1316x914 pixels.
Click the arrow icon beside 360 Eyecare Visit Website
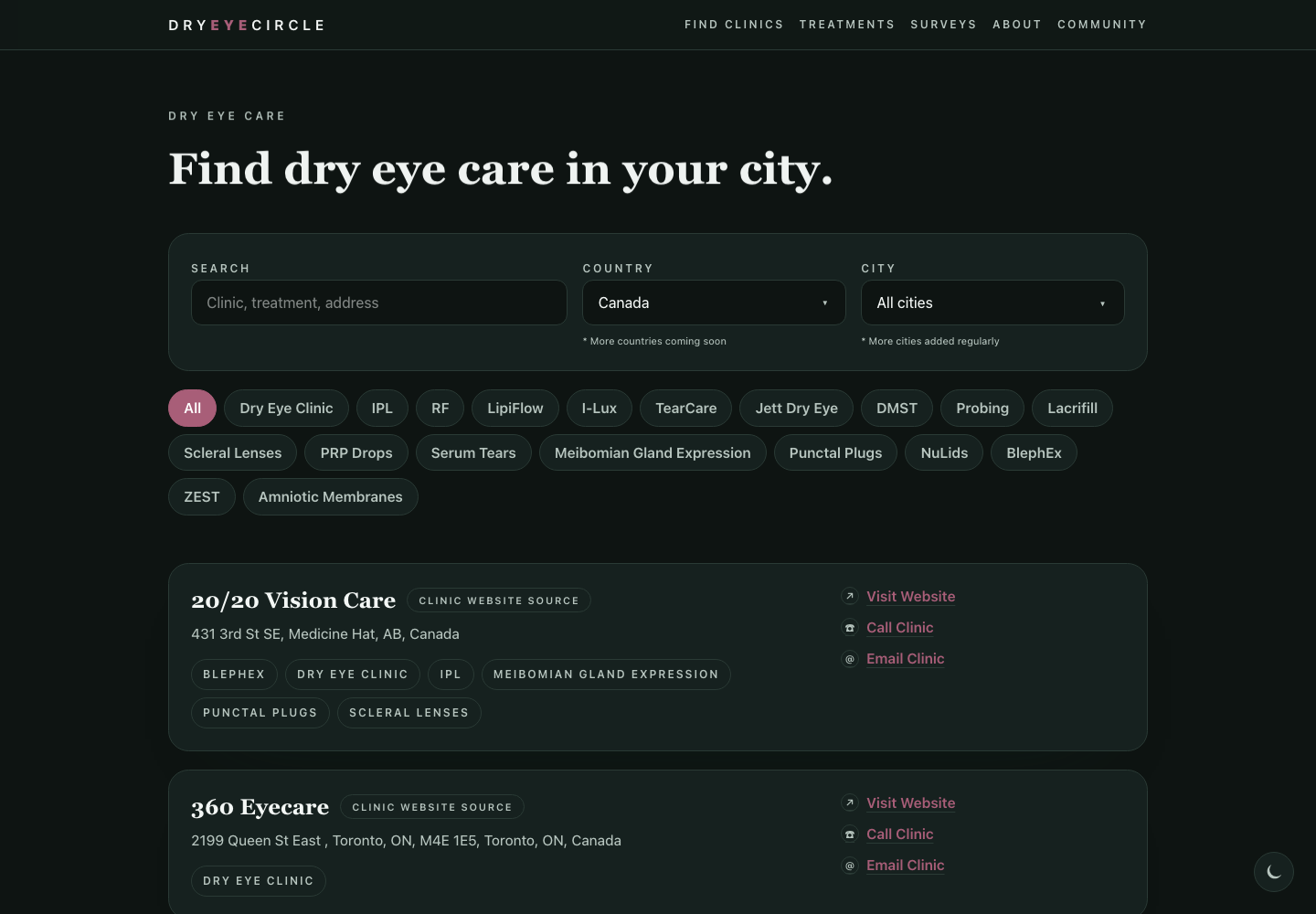point(850,802)
